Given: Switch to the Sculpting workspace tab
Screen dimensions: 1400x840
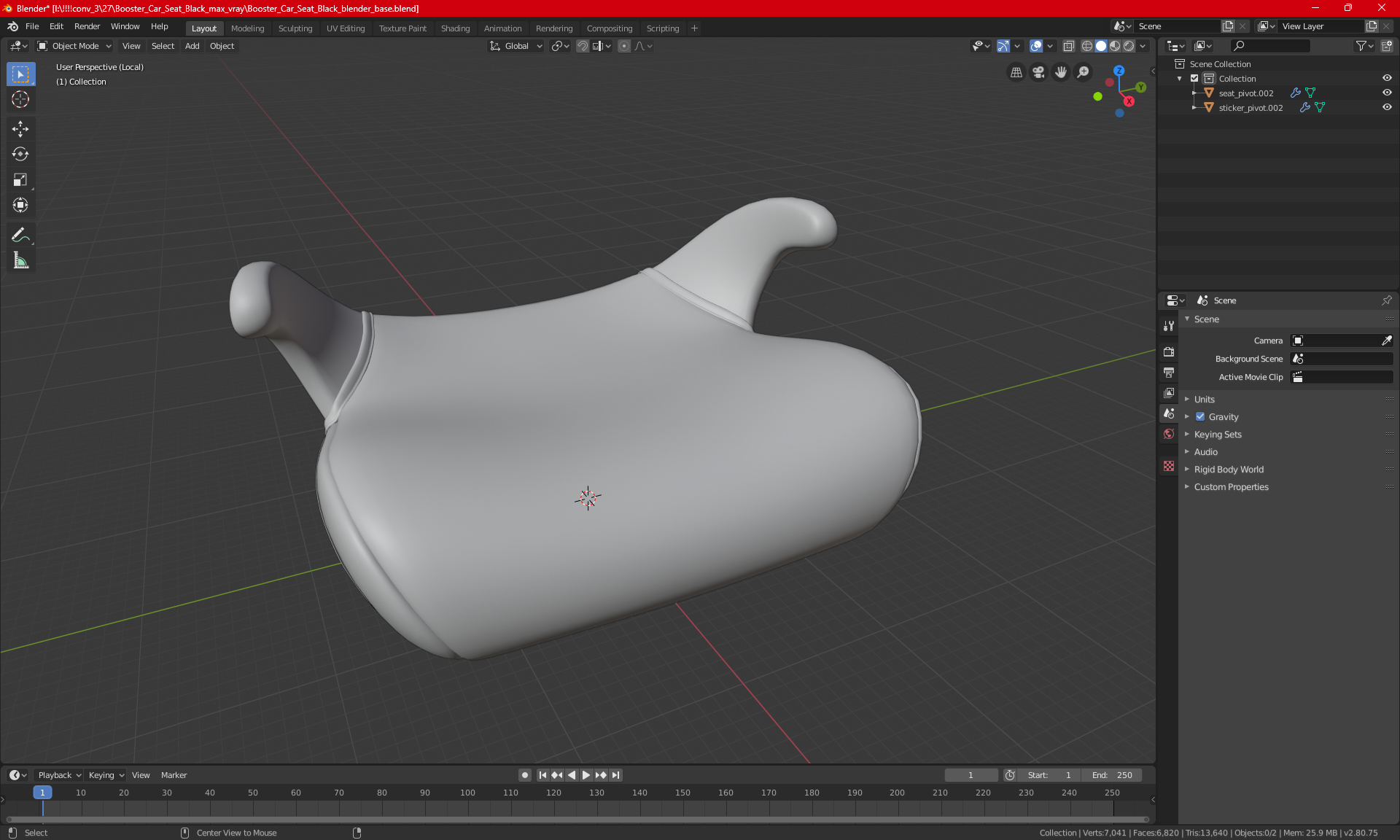Looking at the screenshot, I should 295,28.
